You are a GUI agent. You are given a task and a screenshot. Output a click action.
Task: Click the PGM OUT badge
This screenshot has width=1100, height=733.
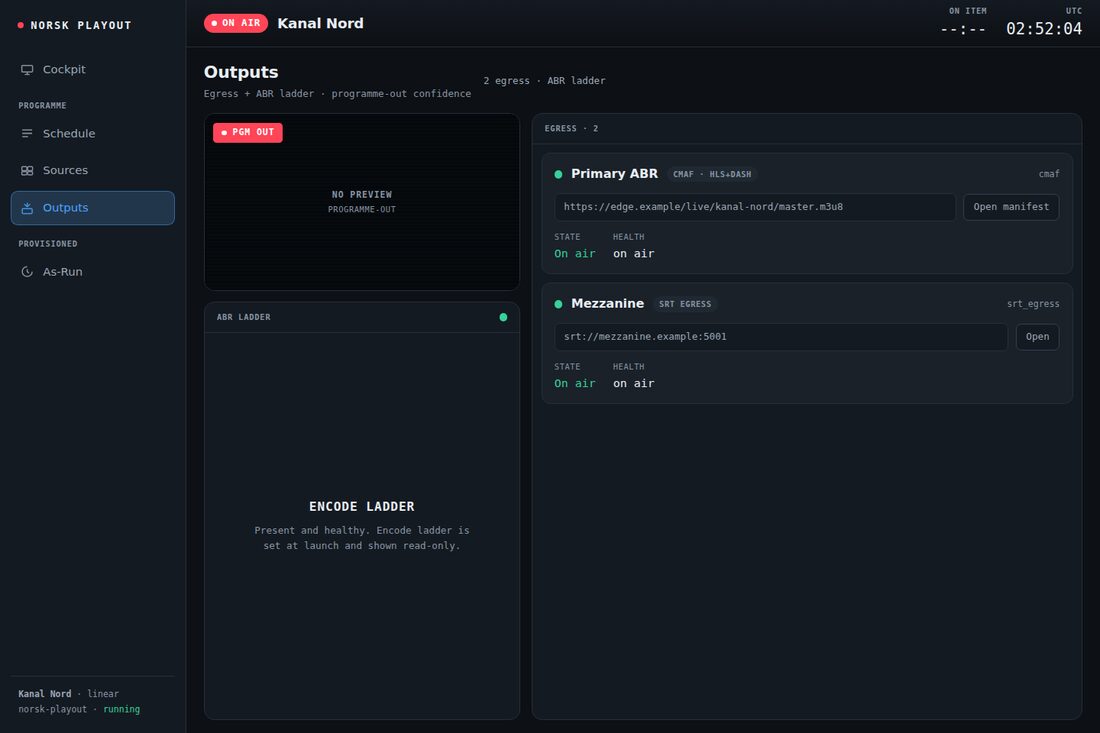248,133
